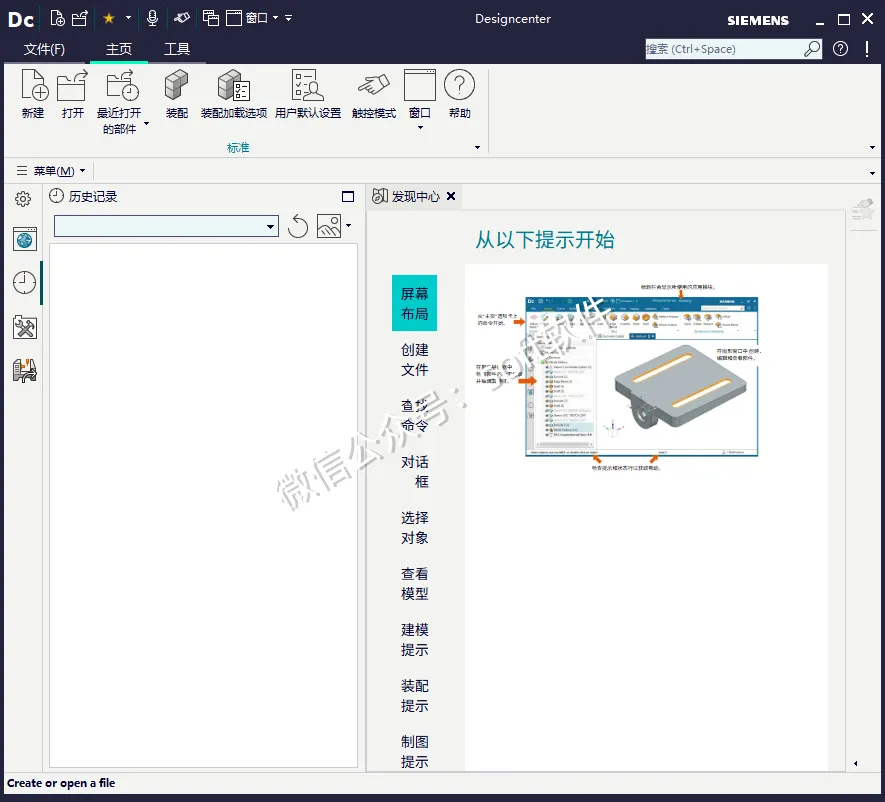The image size is (885, 802).
Task: Select the 创建文件 tip topic
Action: point(414,360)
